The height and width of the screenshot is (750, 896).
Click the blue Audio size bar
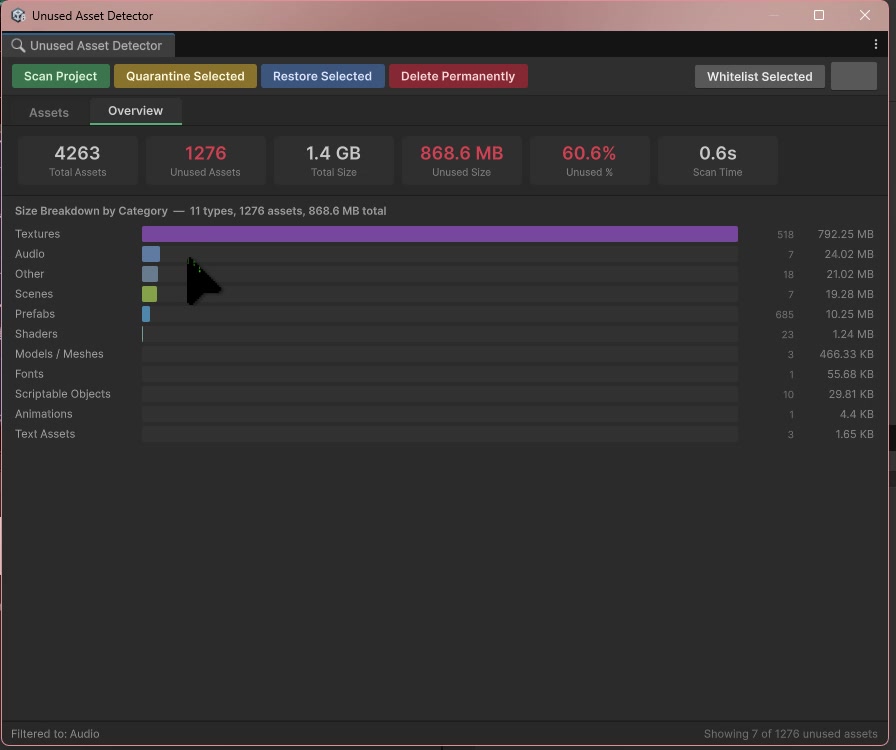[x=151, y=254]
